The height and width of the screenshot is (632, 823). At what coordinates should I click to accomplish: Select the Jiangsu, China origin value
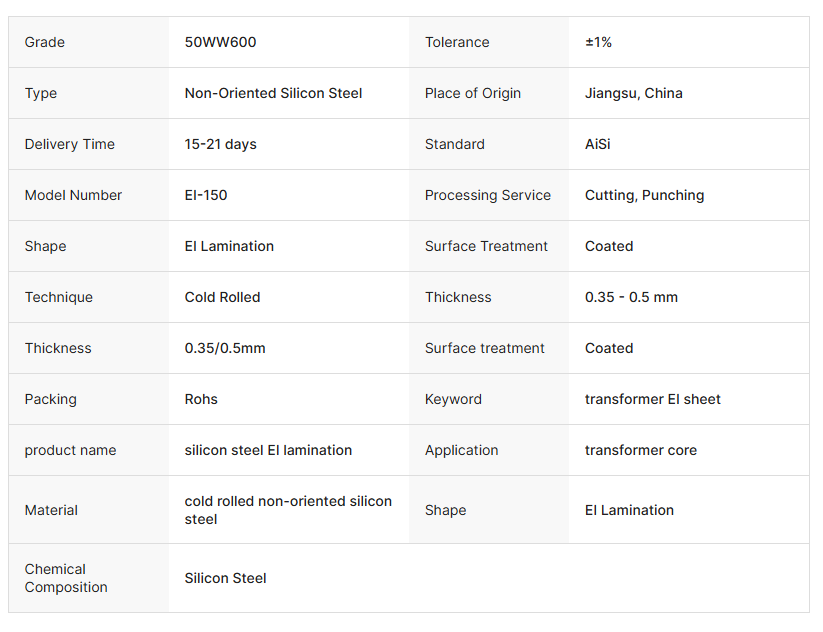634,93
